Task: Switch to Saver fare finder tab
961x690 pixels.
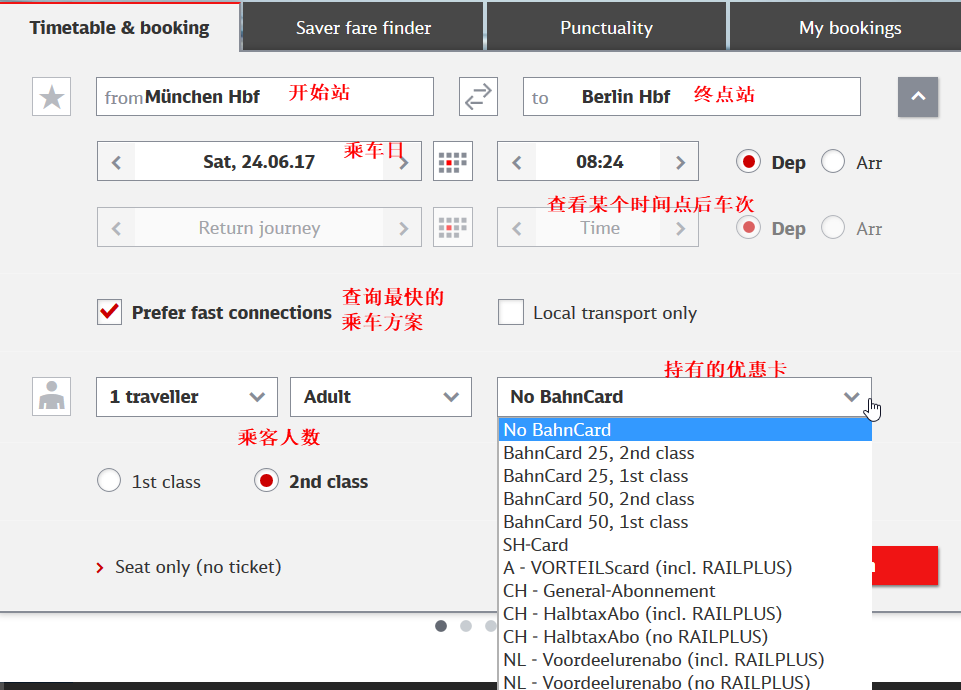Action: [x=363, y=28]
